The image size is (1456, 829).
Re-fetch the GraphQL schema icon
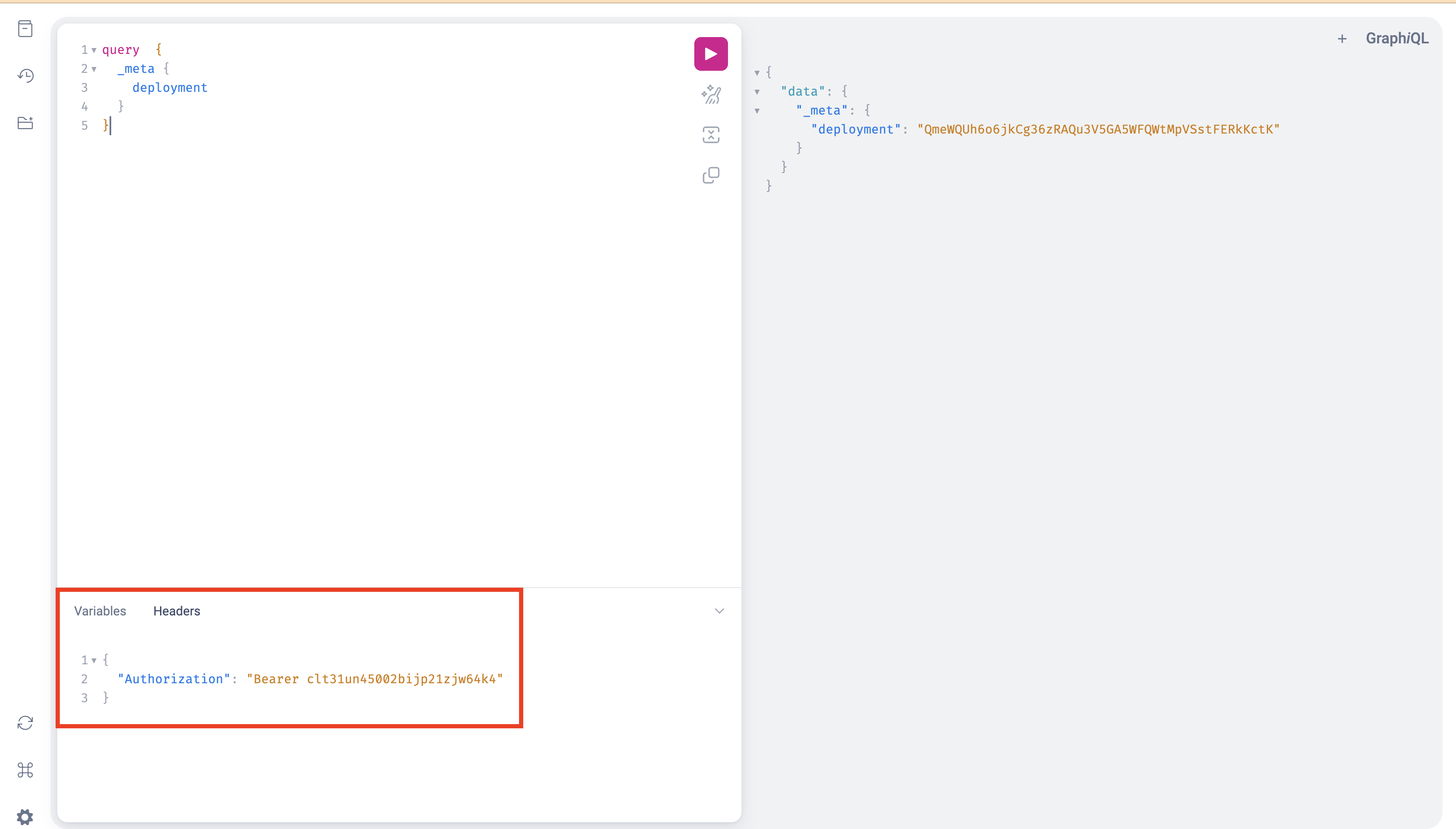tap(25, 723)
